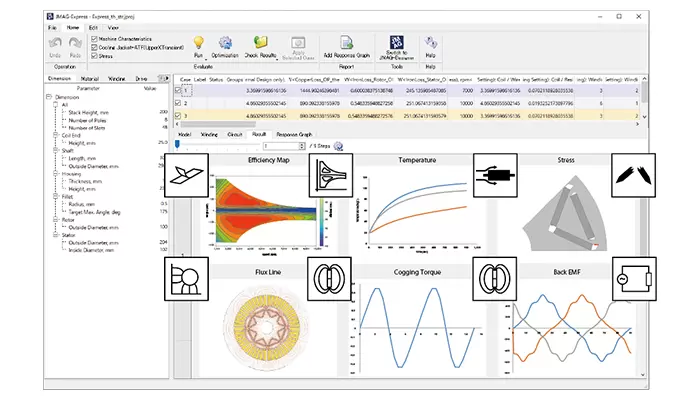This screenshot has width=700, height=400.
Task: Open Help from the ribbon
Action: [x=430, y=42]
